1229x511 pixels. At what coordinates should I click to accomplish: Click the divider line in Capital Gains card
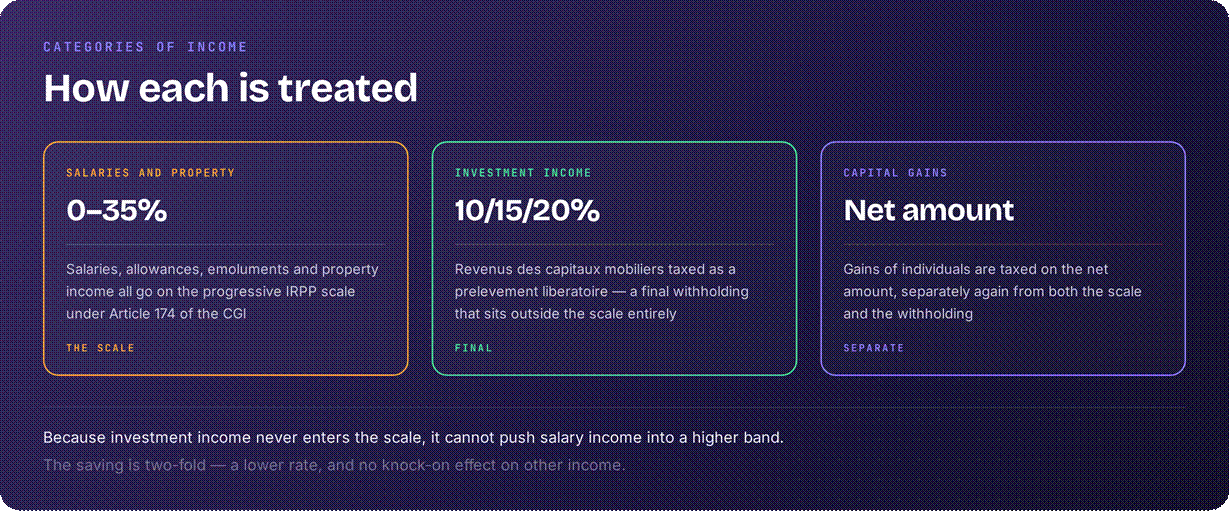point(1003,244)
